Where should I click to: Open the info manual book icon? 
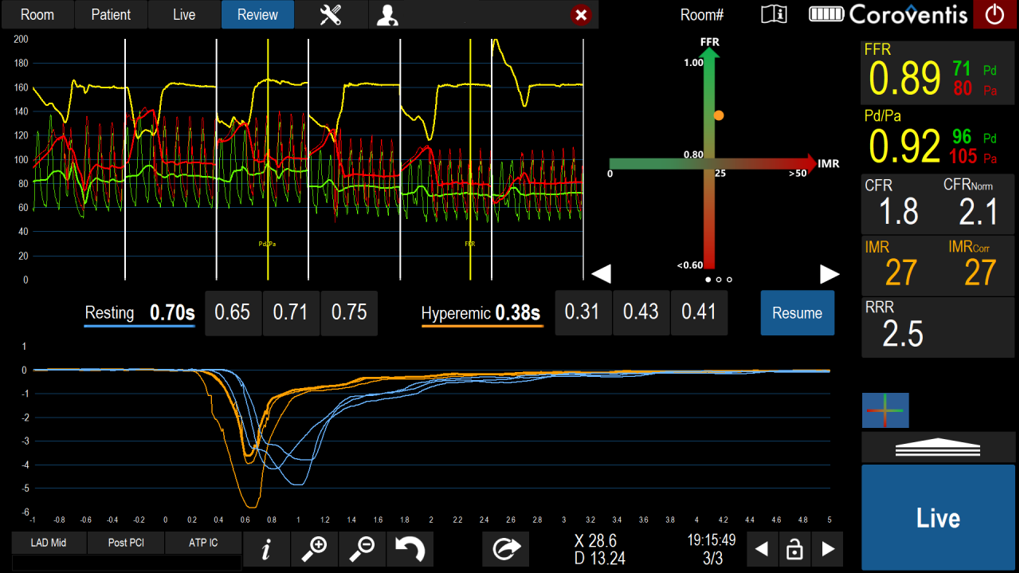[x=774, y=15]
